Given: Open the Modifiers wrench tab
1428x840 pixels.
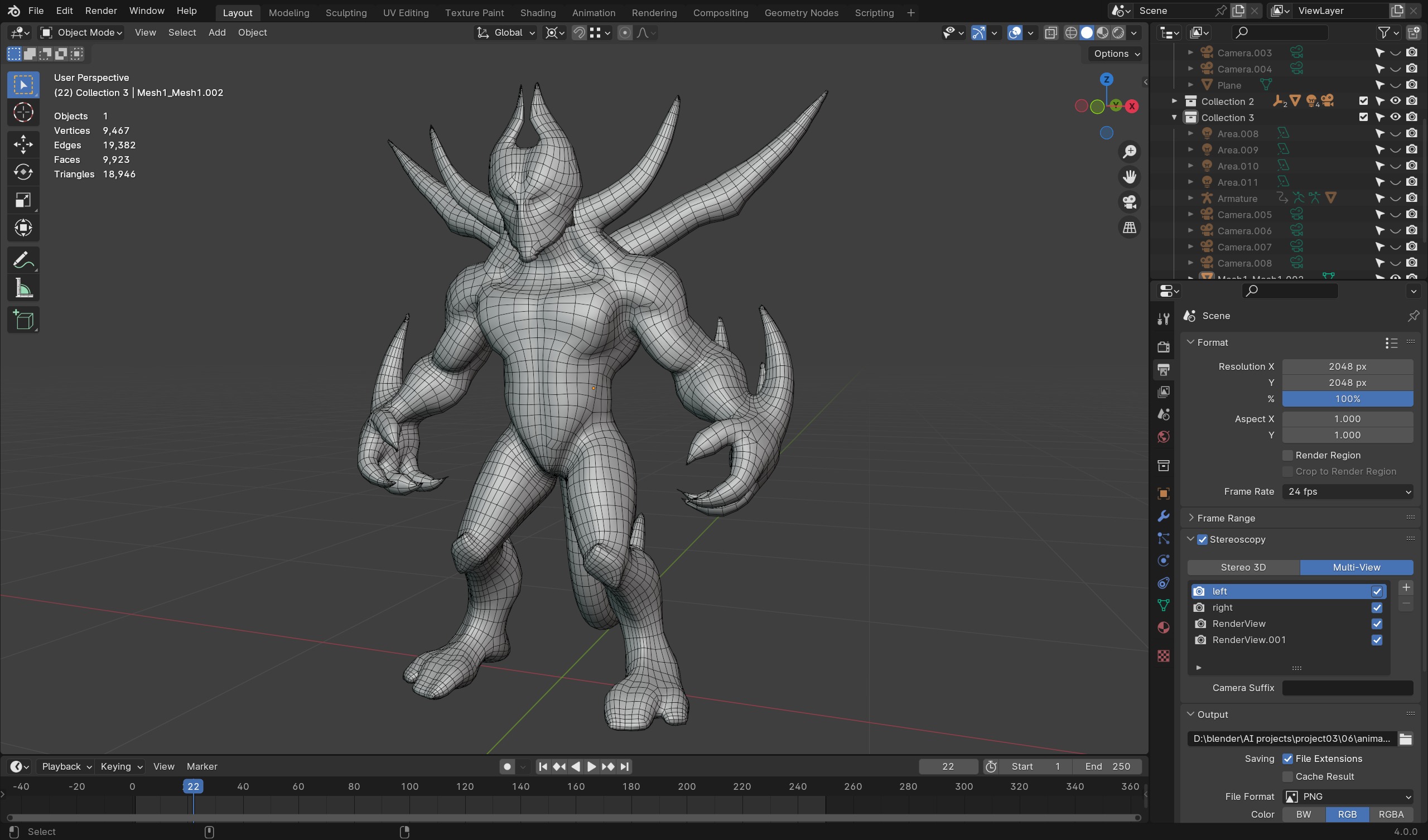Looking at the screenshot, I should (x=1164, y=516).
